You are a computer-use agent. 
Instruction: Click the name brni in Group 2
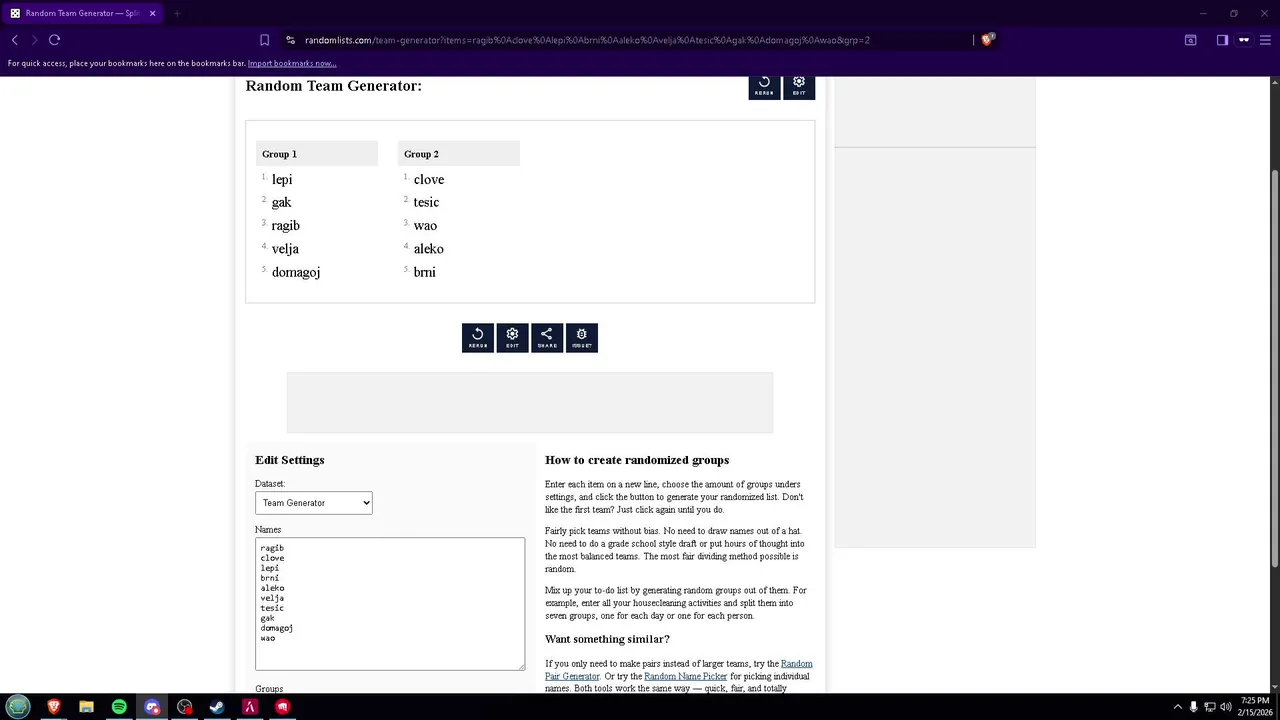click(424, 272)
